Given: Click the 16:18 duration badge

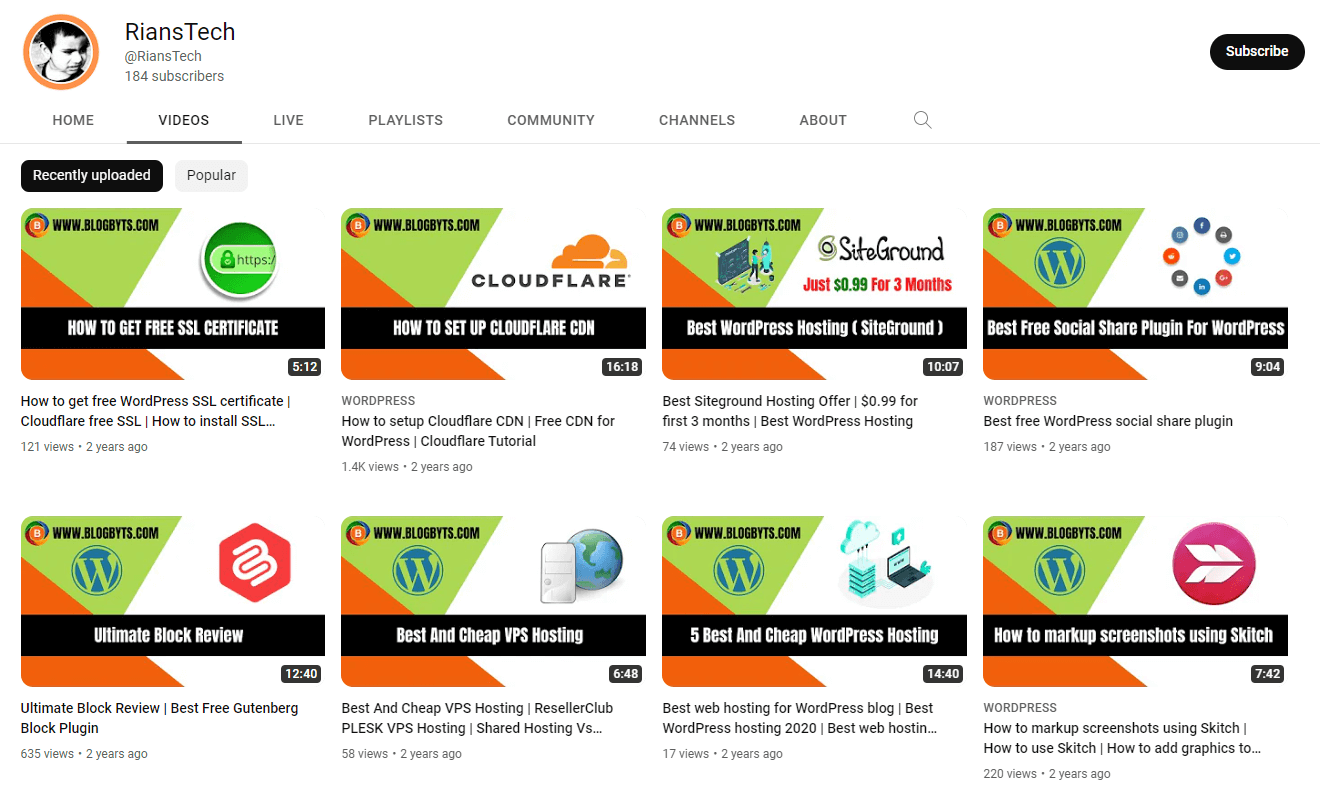Looking at the screenshot, I should tap(622, 367).
